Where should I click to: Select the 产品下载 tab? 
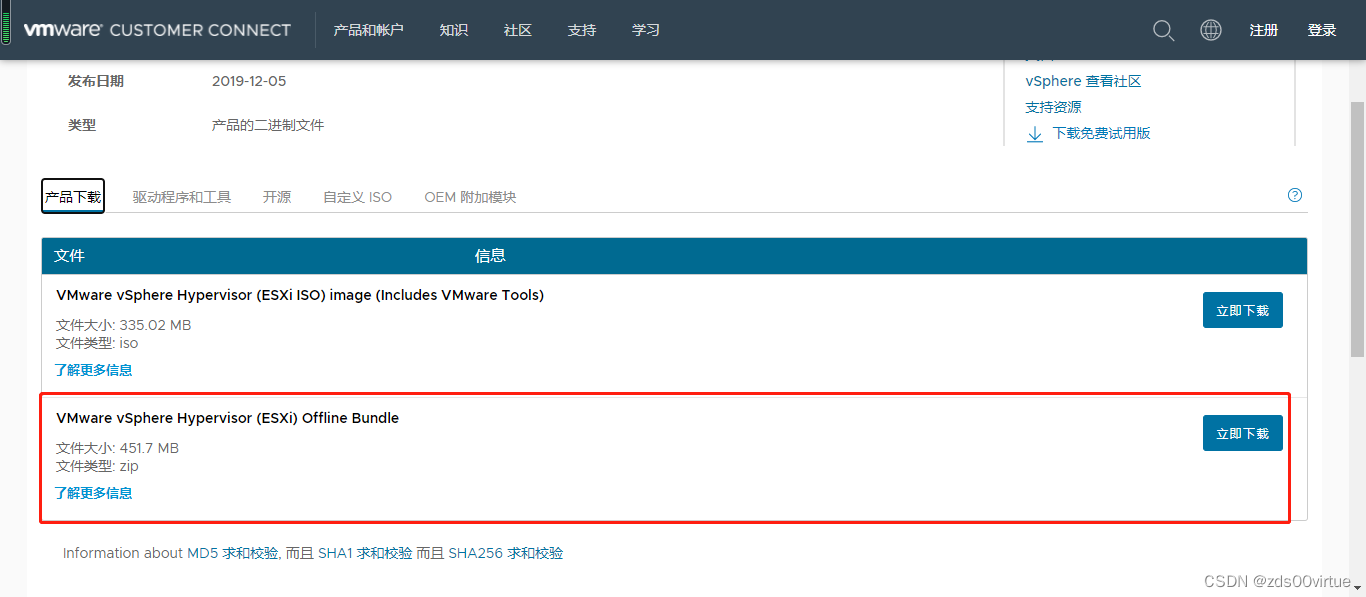[x=73, y=197]
